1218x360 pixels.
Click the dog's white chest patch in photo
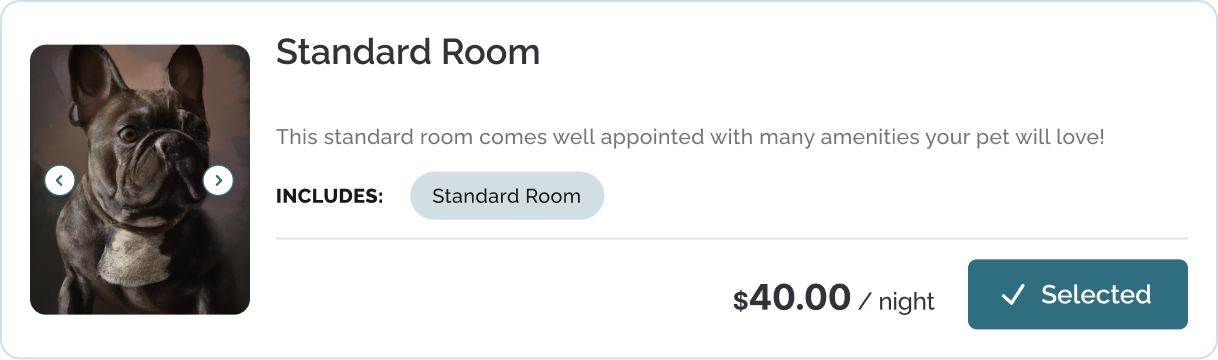130,255
